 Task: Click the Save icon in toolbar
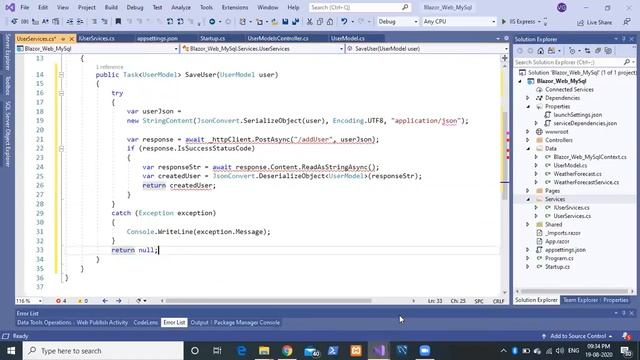click(285, 22)
